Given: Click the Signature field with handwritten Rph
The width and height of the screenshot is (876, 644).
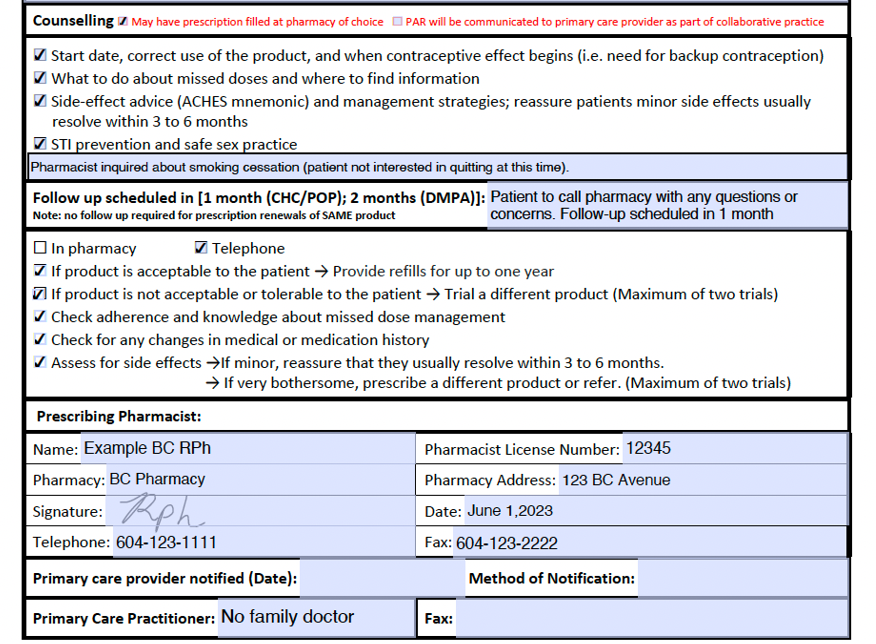Looking at the screenshot, I should click(260, 511).
